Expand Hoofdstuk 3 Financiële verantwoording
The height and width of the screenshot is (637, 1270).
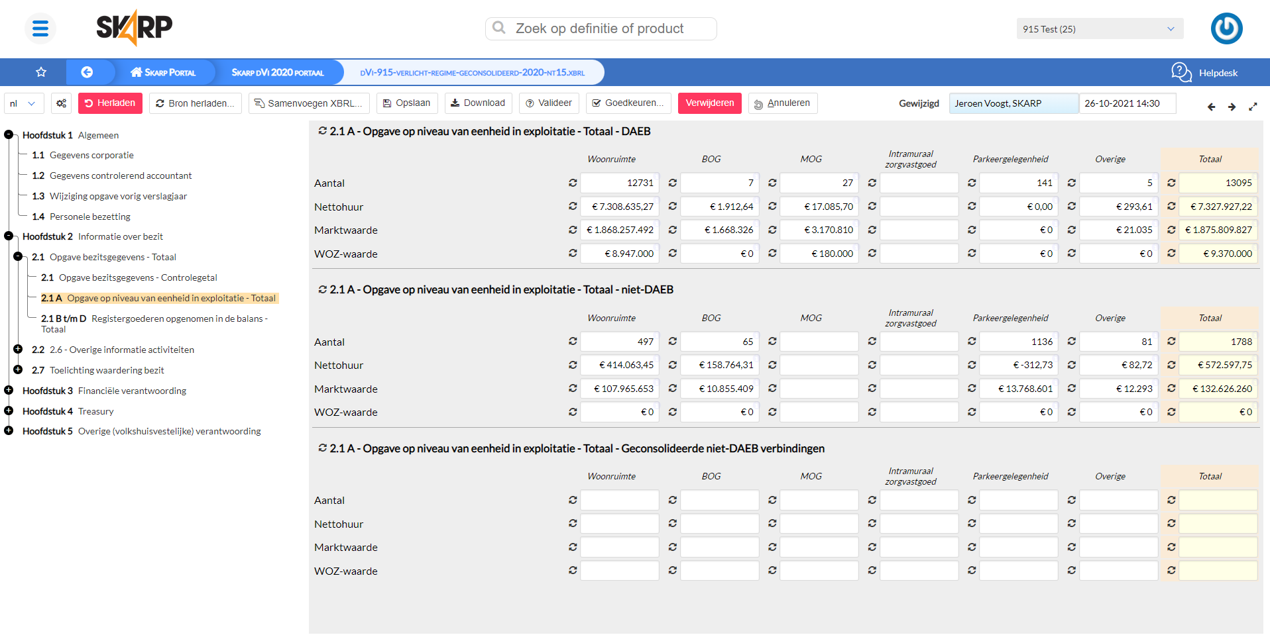click(x=9, y=390)
